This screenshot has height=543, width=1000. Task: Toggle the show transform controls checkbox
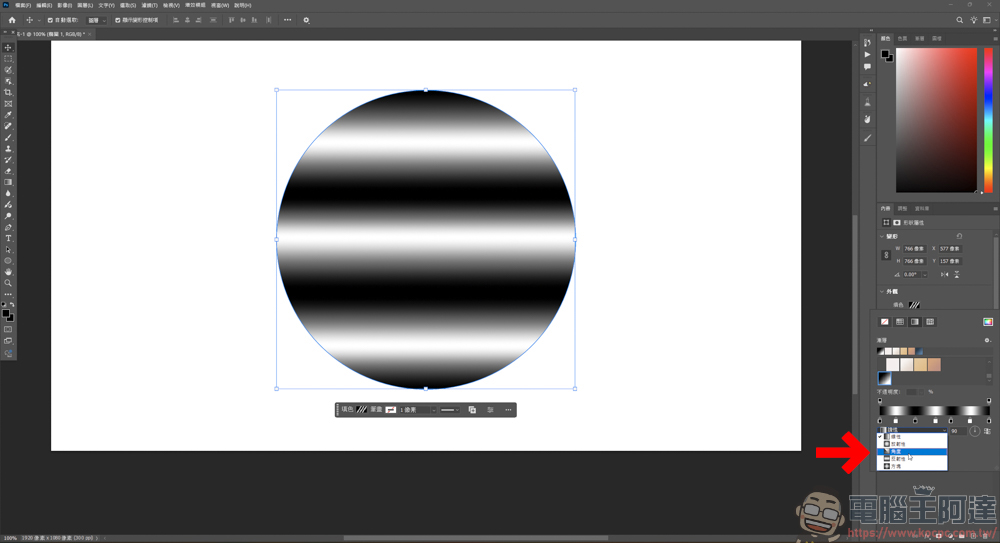[117, 20]
